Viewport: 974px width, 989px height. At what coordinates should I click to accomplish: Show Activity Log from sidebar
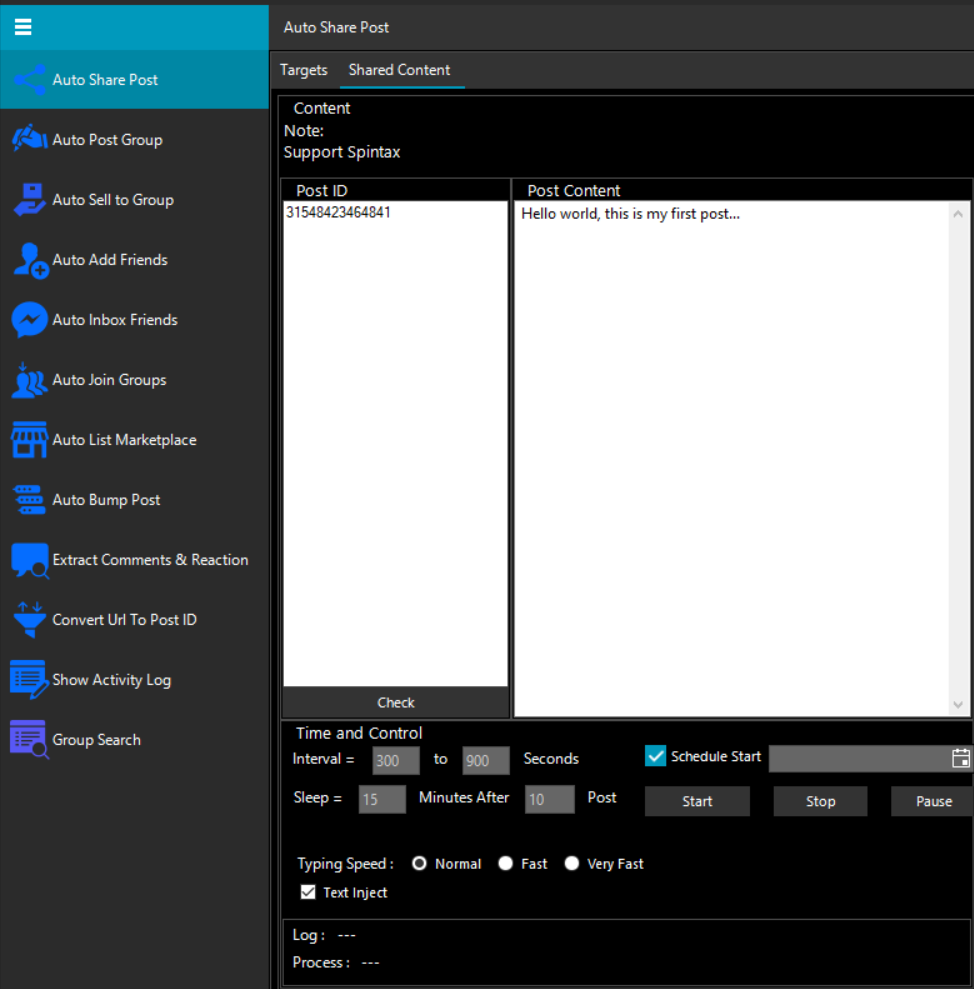134,679
